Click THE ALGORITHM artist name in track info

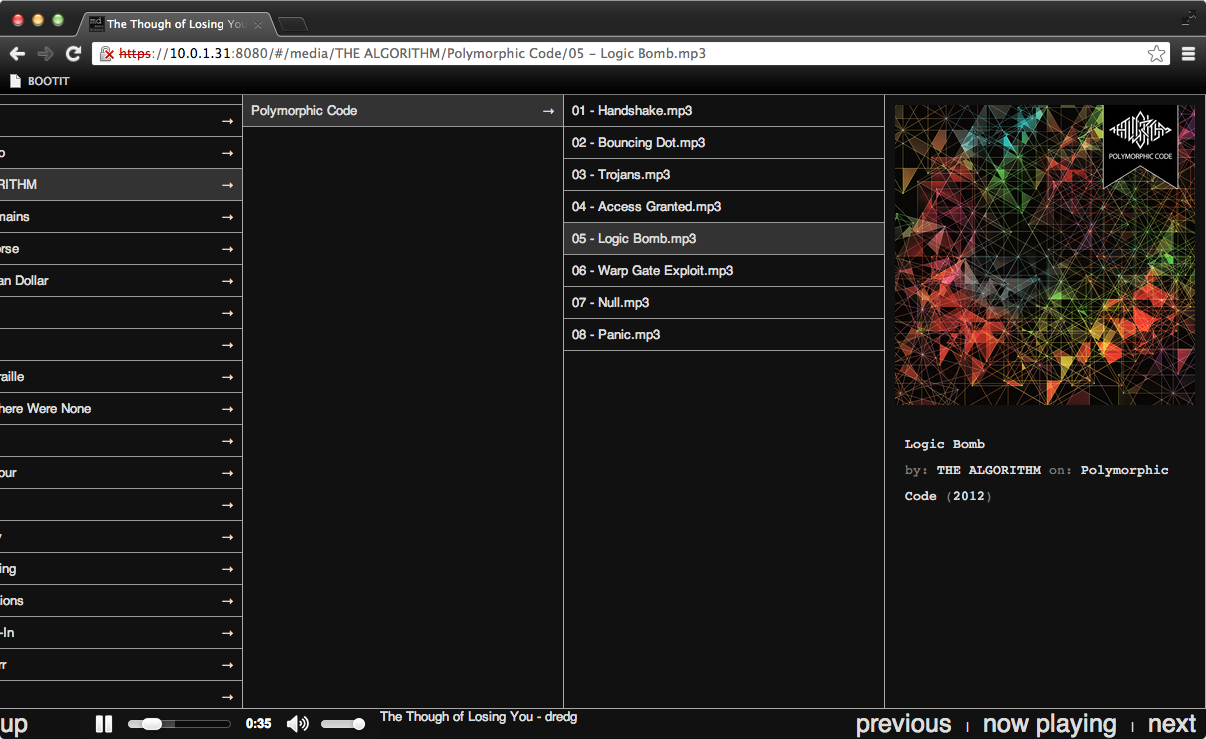[989, 470]
